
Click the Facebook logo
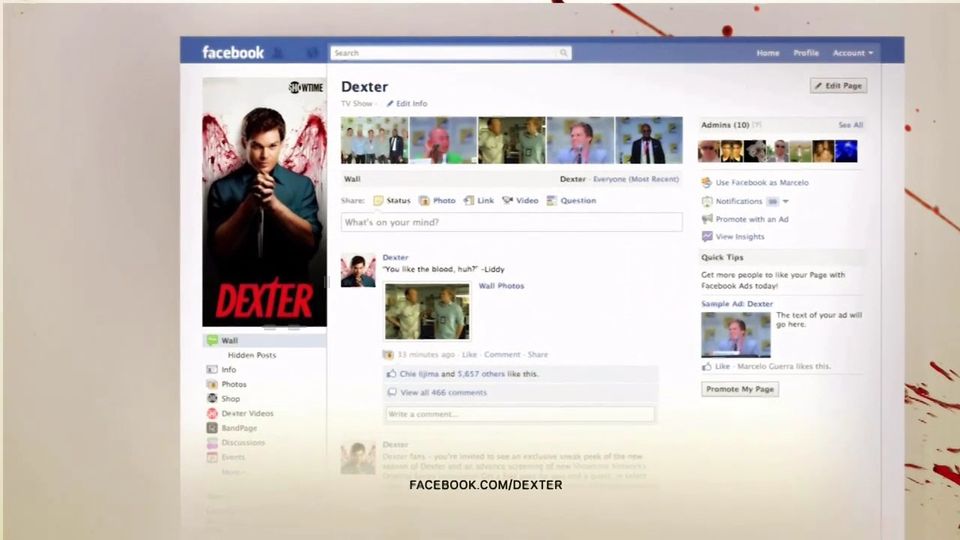[x=233, y=53]
